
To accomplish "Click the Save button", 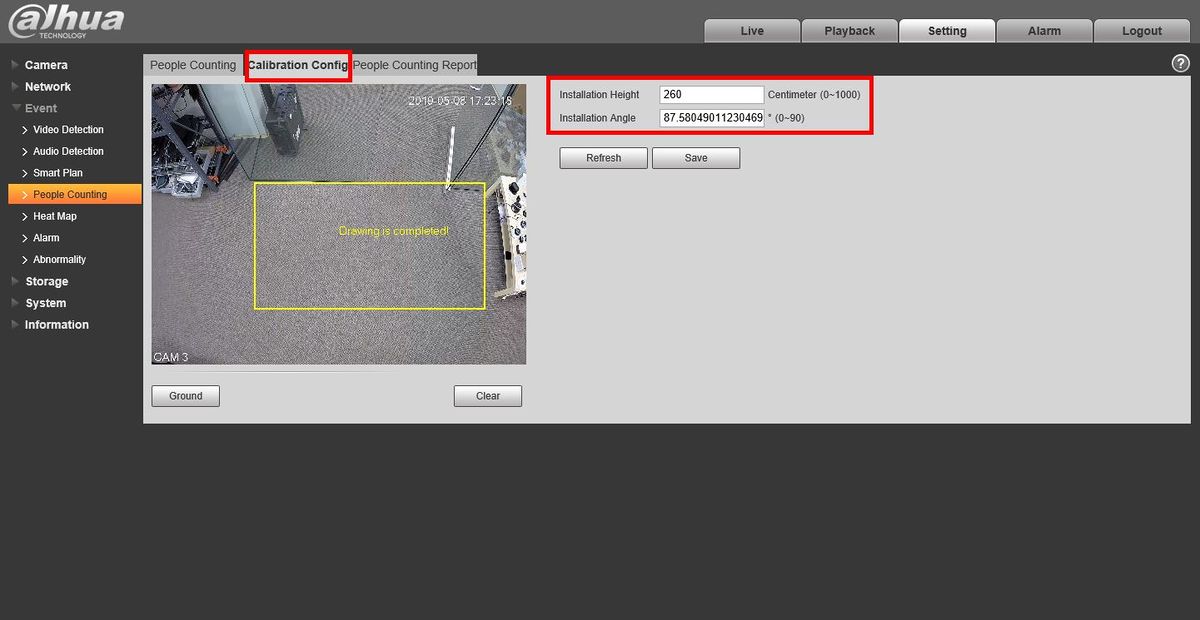I will click(x=696, y=158).
